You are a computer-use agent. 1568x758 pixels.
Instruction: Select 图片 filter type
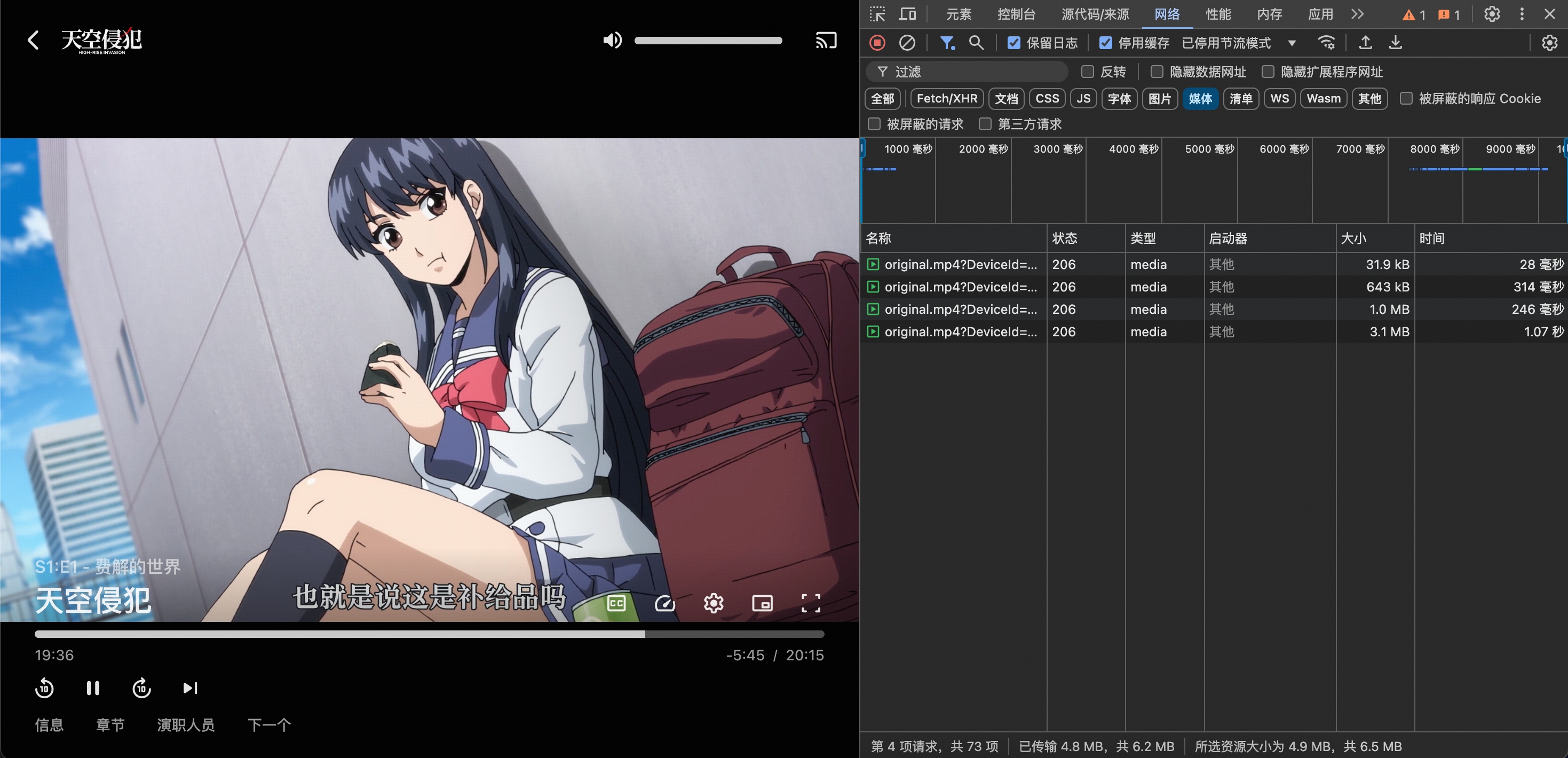(x=1160, y=99)
